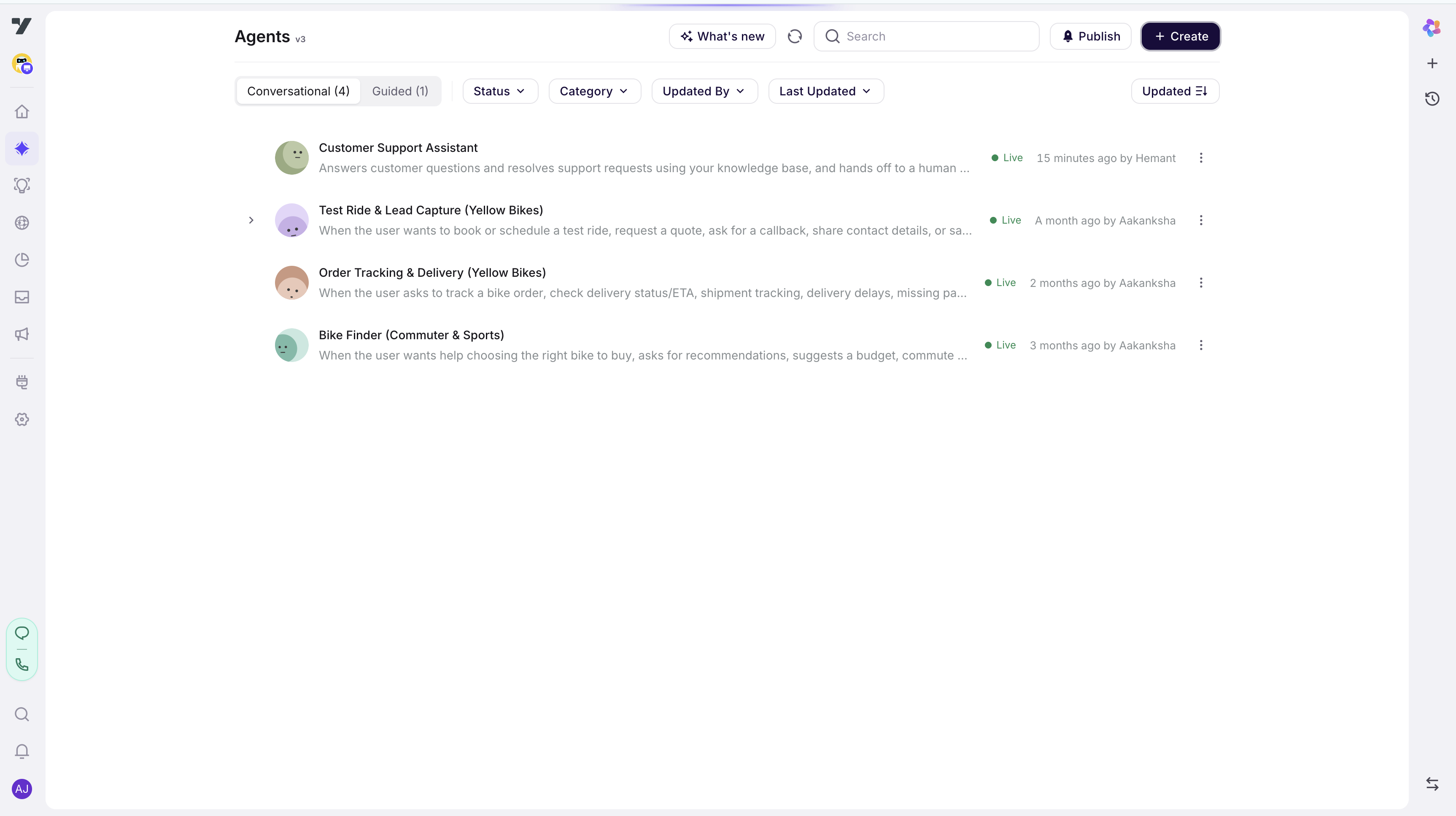Click the Yellow.ai logo in sidebar

[x=22, y=26]
